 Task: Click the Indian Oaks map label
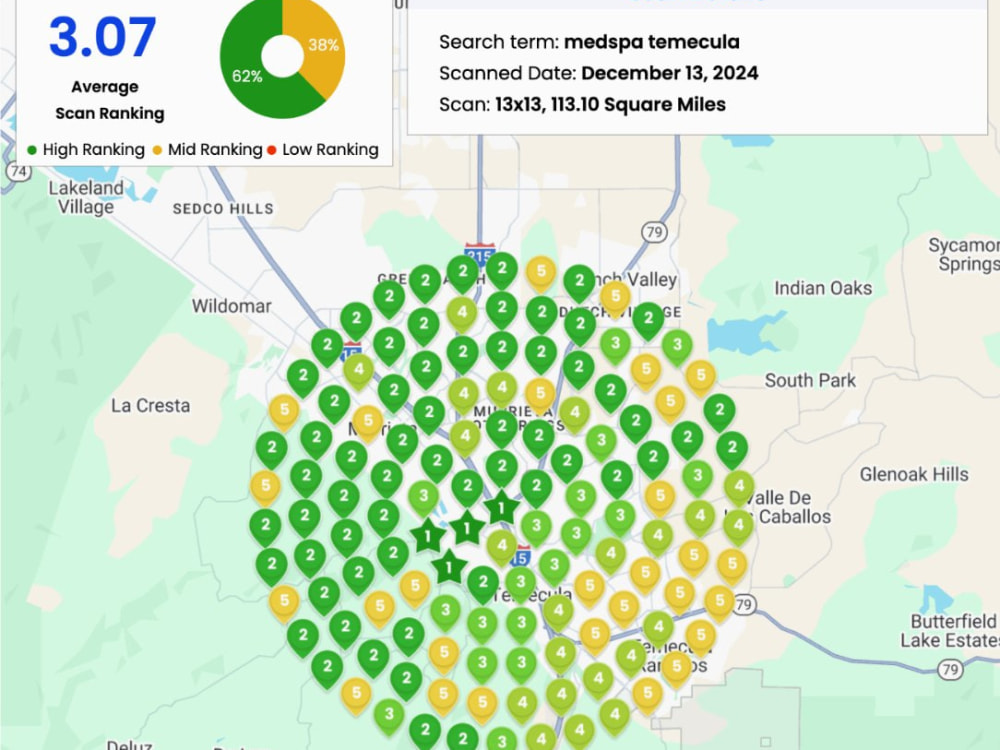click(x=823, y=288)
